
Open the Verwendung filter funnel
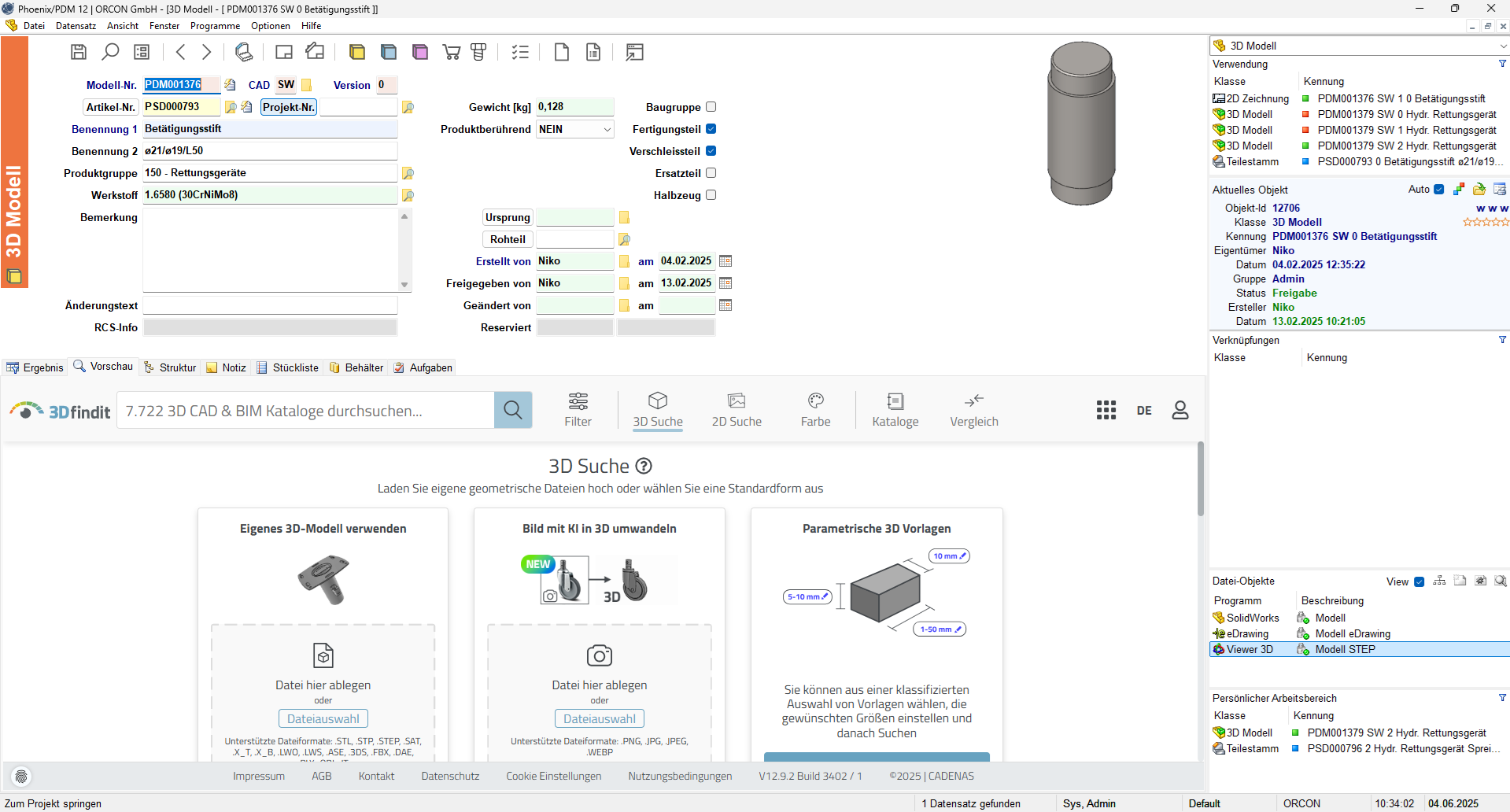[1502, 64]
